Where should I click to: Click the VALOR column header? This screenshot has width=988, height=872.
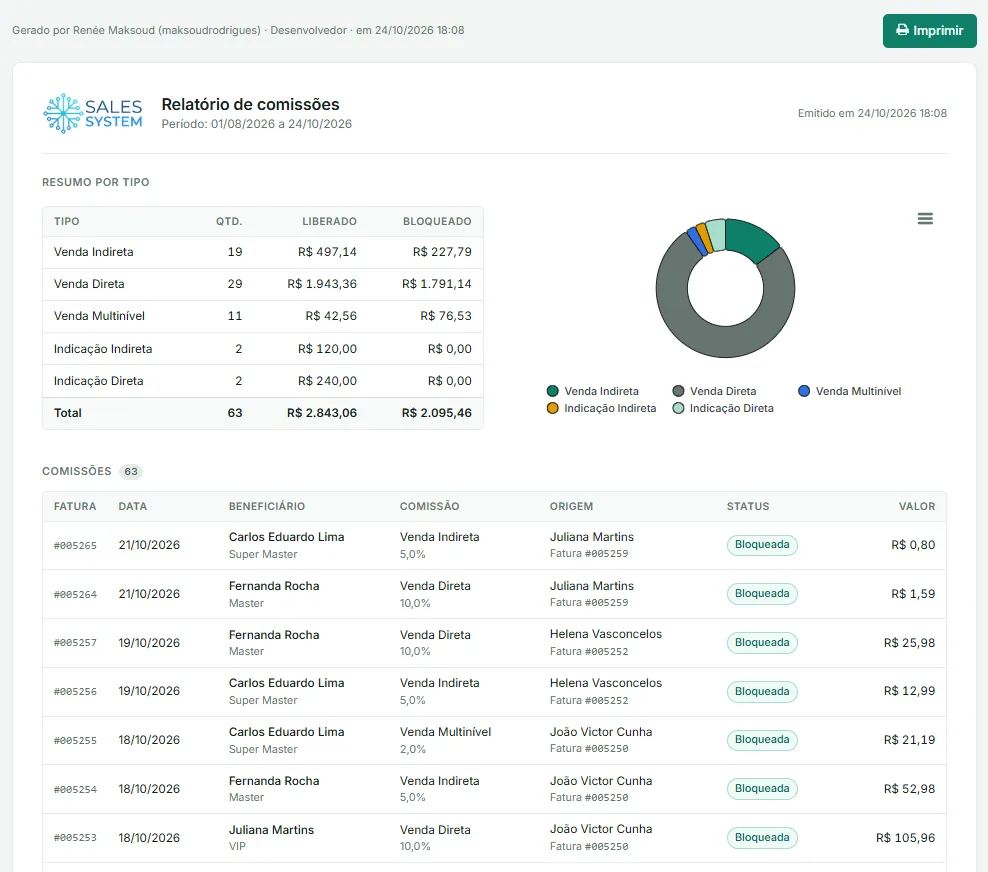[917, 507]
